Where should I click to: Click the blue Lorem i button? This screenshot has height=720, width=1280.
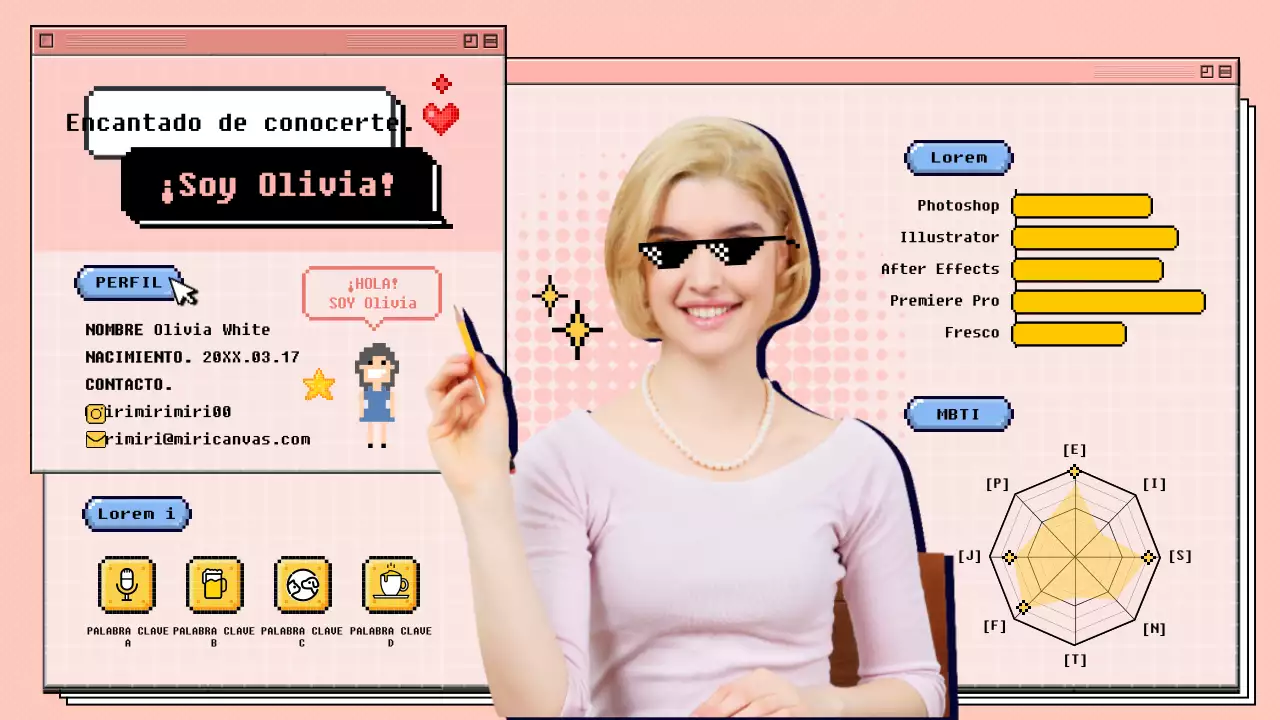point(136,514)
